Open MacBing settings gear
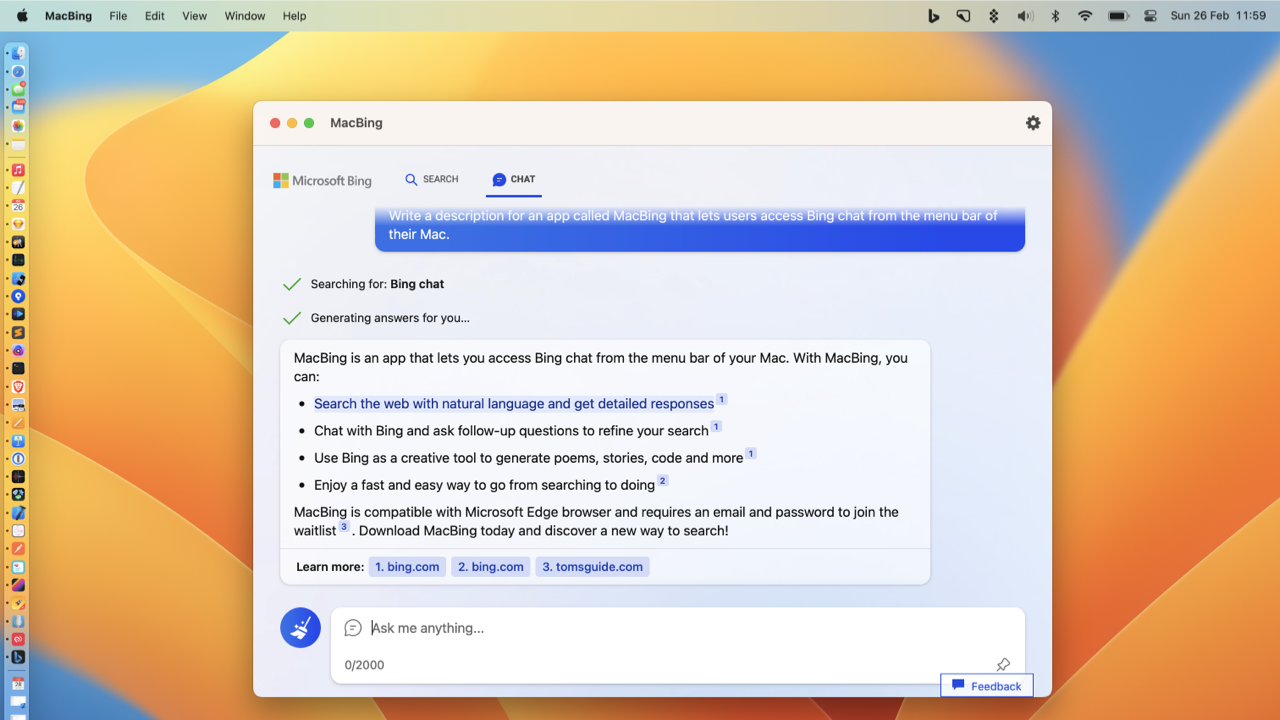The height and width of the screenshot is (720, 1280). click(x=1033, y=123)
